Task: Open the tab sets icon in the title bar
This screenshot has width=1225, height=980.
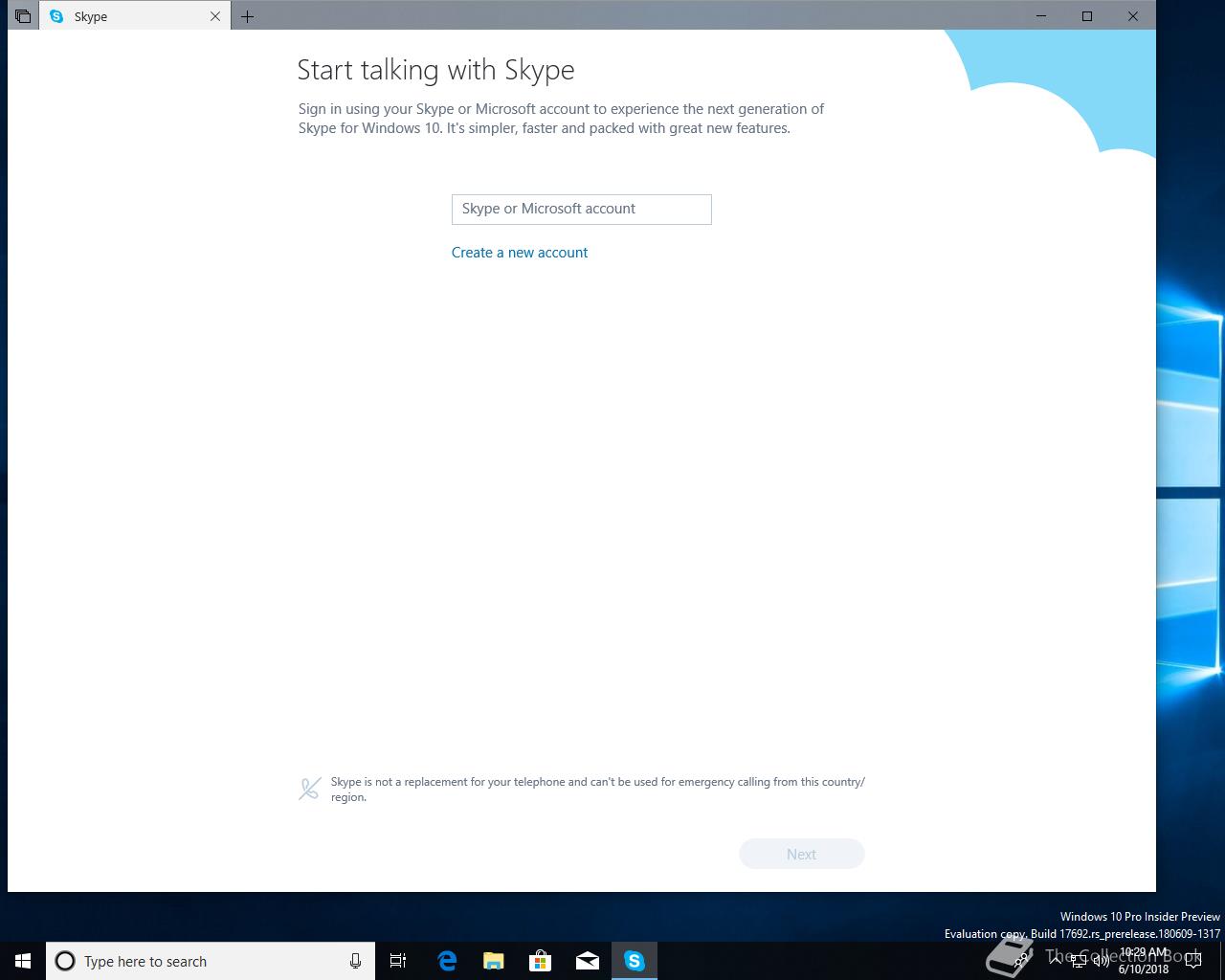Action: [x=23, y=16]
